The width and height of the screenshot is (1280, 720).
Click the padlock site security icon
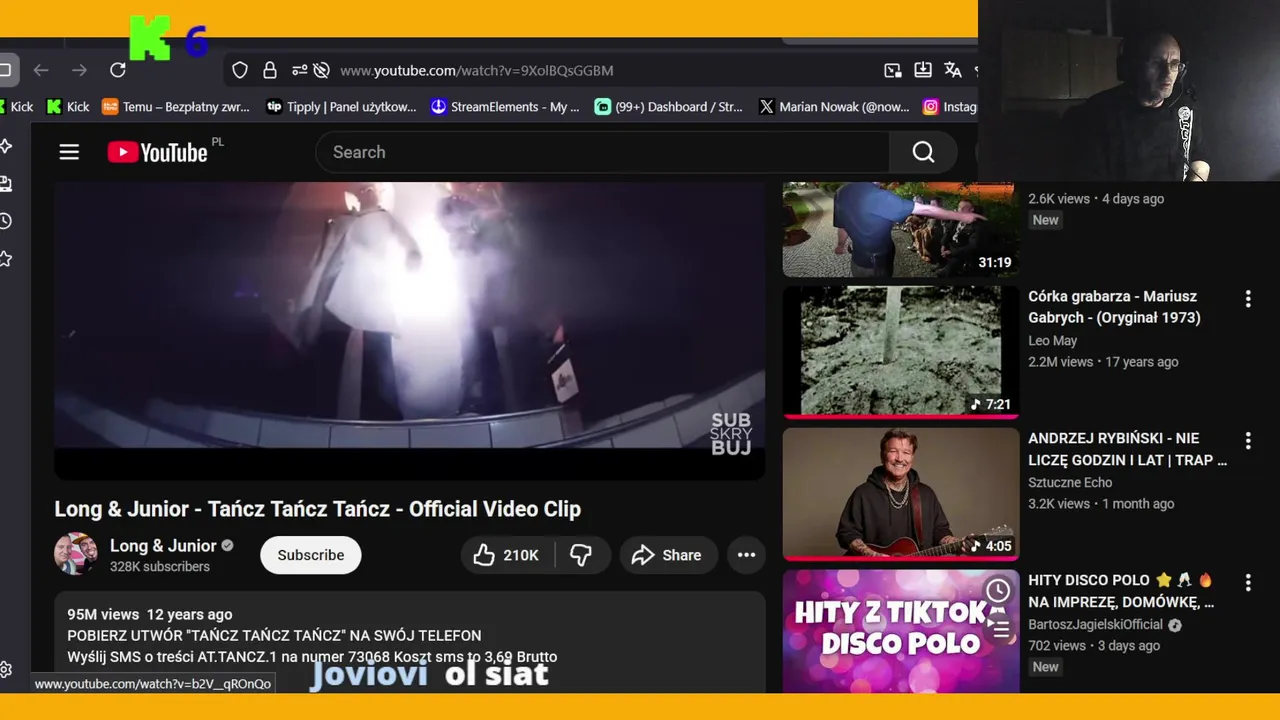[x=269, y=70]
